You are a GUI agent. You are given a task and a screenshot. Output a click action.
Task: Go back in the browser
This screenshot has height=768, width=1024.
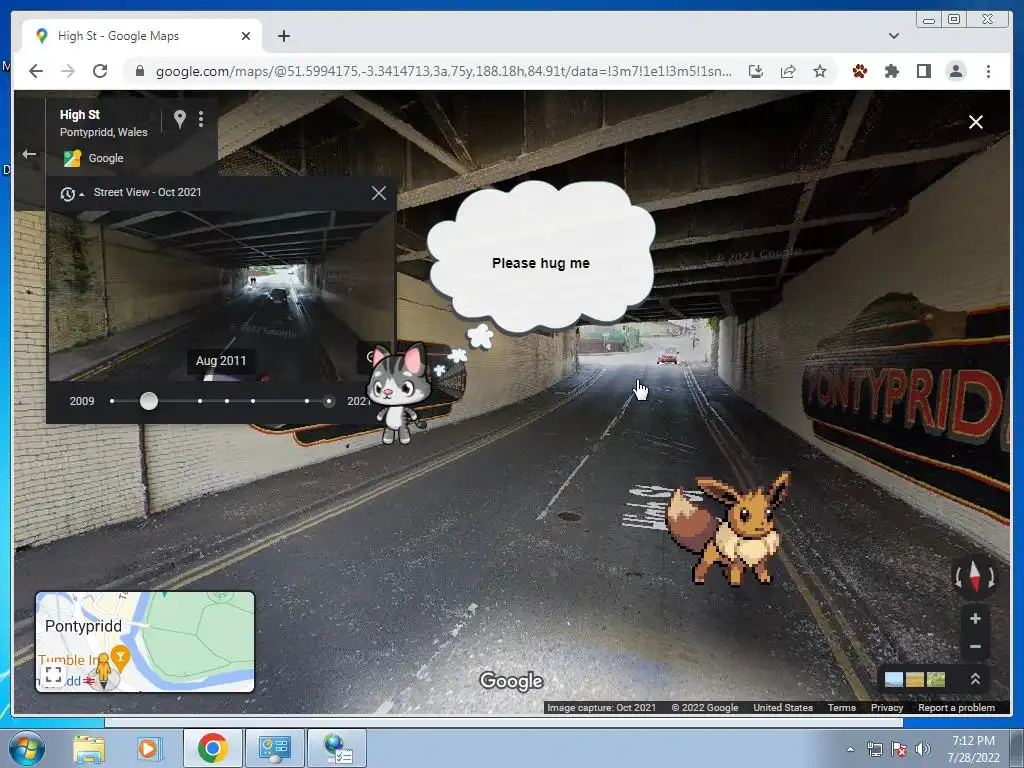pos(36,71)
